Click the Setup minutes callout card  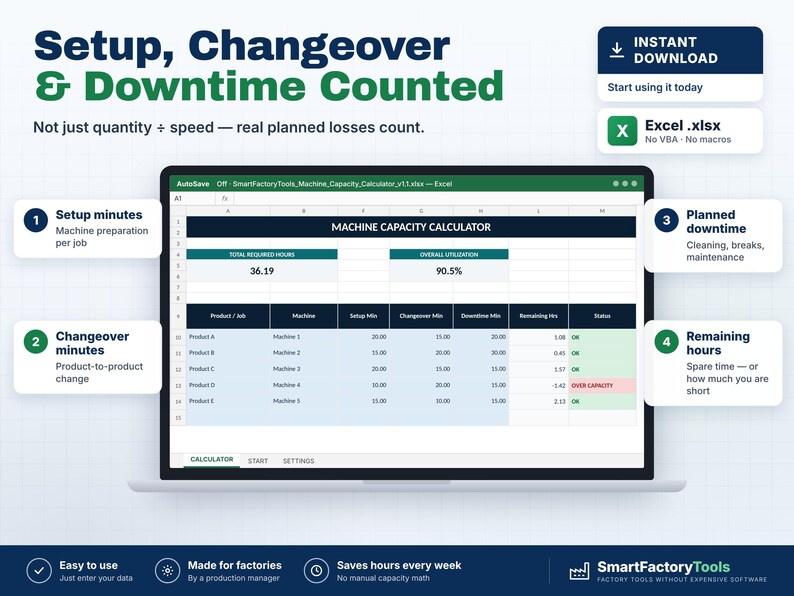(88, 228)
